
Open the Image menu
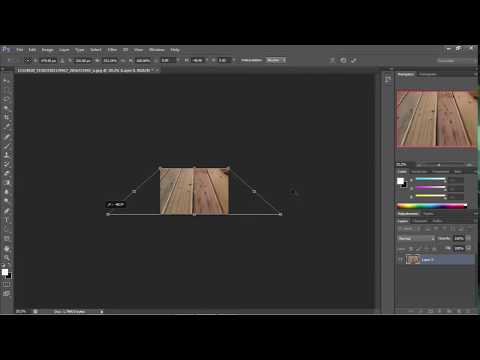(x=47, y=50)
